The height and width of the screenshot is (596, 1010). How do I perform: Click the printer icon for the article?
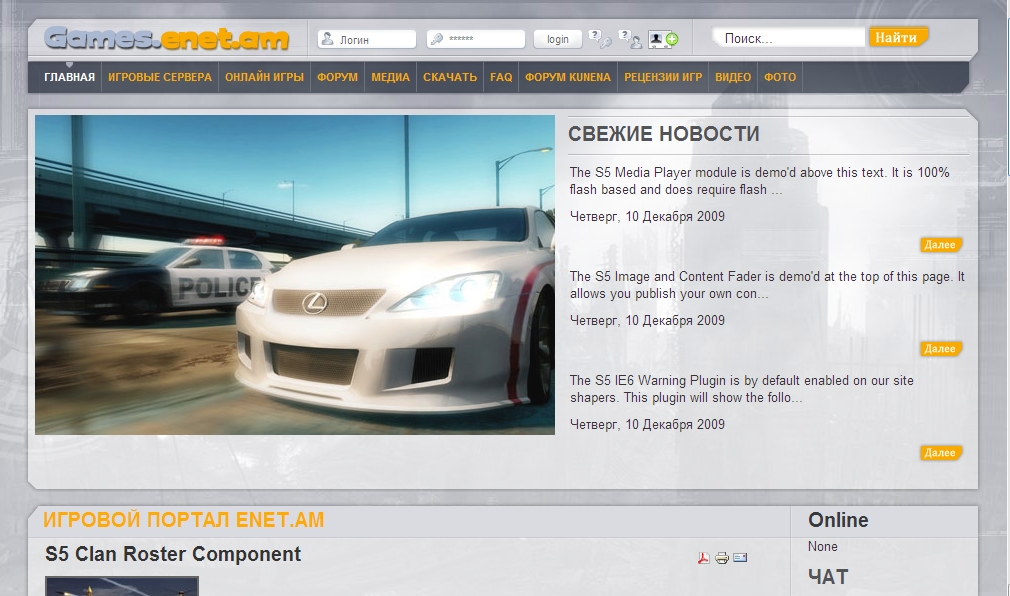click(722, 558)
